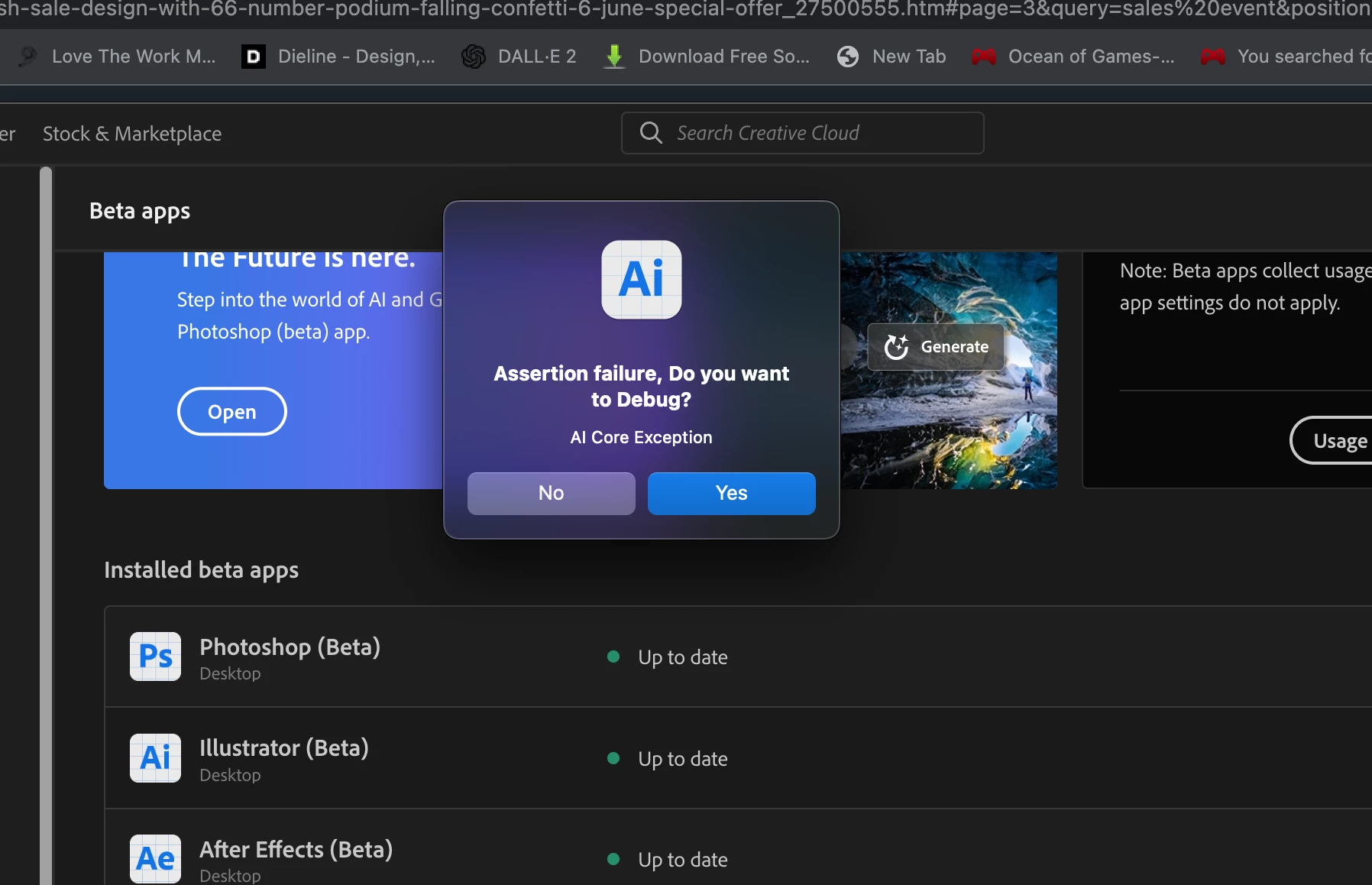Click the Creative Cloud sidebar vertical scrollbar
Viewport: 1372px width, 885px height.
tap(46, 526)
